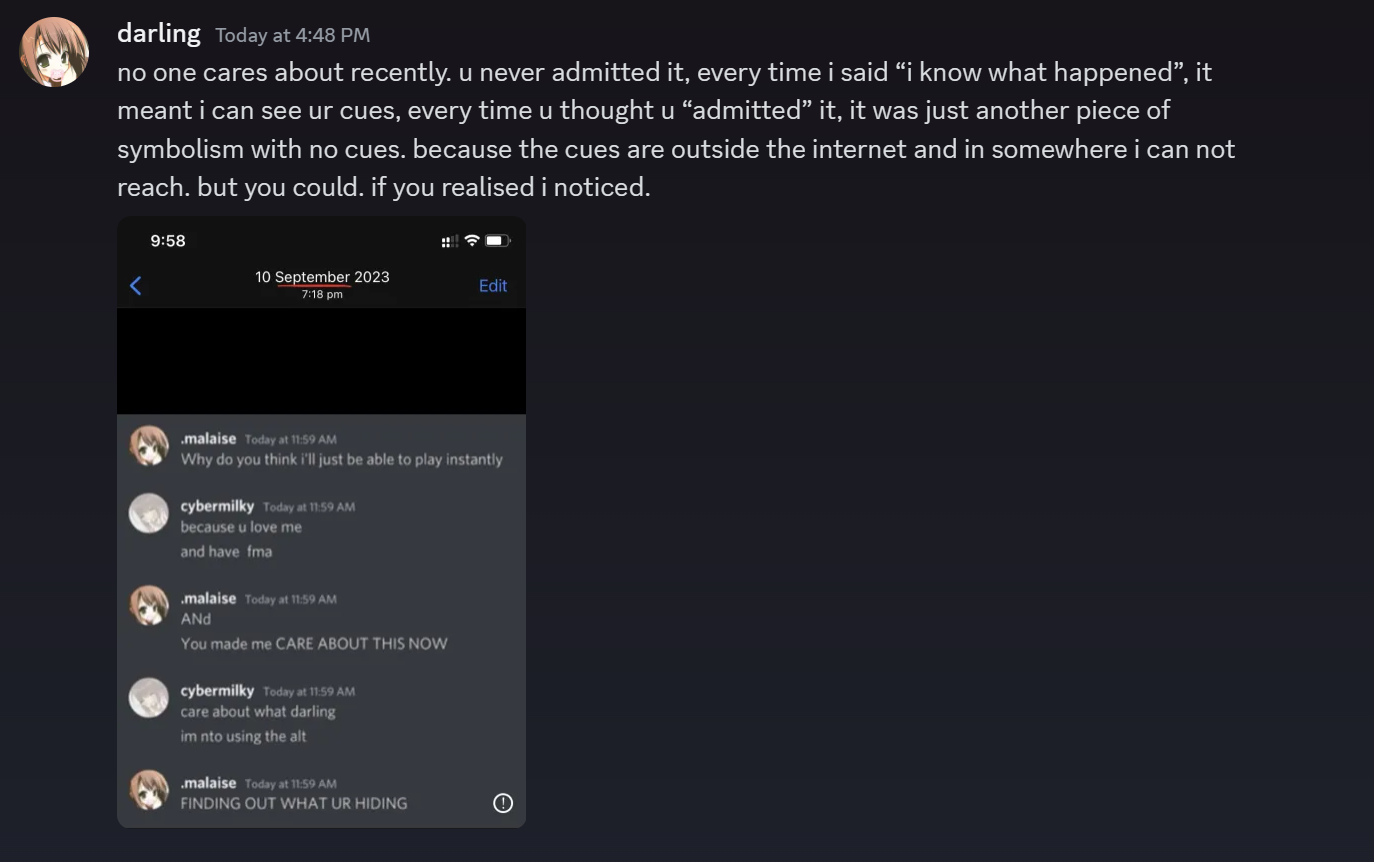Tap the blue back chevron in the screenshot

pyautogui.click(x=136, y=286)
